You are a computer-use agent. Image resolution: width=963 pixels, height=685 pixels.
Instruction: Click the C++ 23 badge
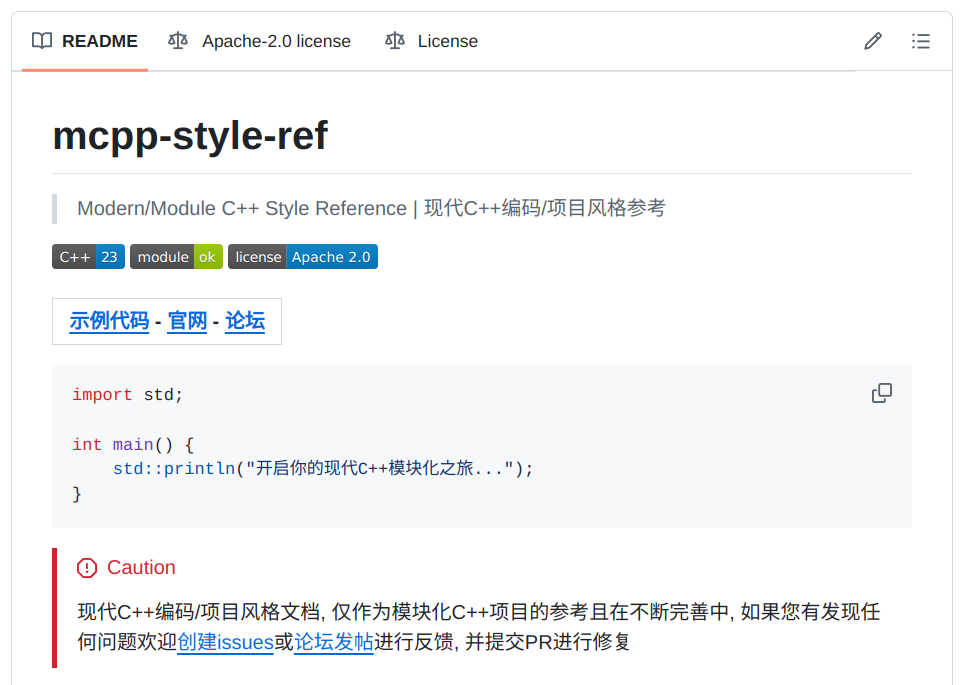pyautogui.click(x=88, y=257)
